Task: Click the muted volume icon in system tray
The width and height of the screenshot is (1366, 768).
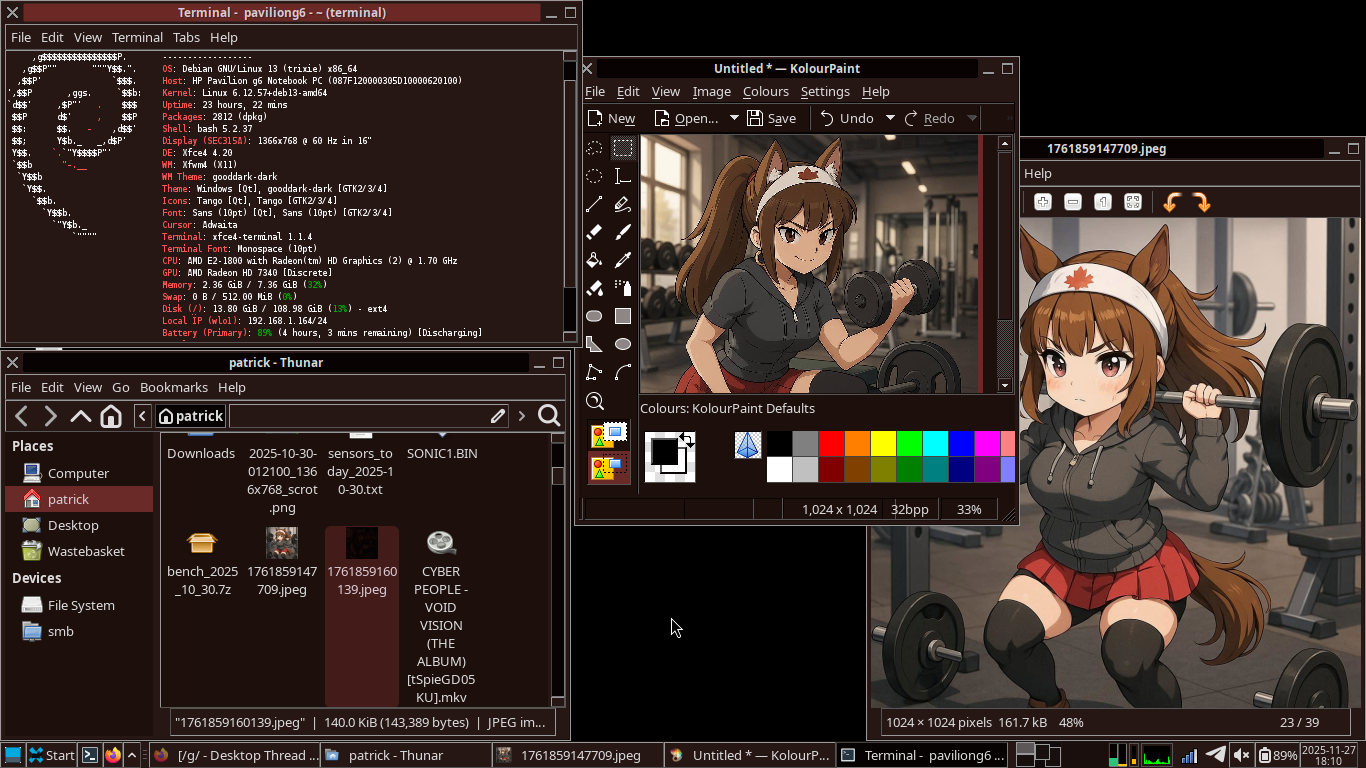Action: click(x=1242, y=755)
